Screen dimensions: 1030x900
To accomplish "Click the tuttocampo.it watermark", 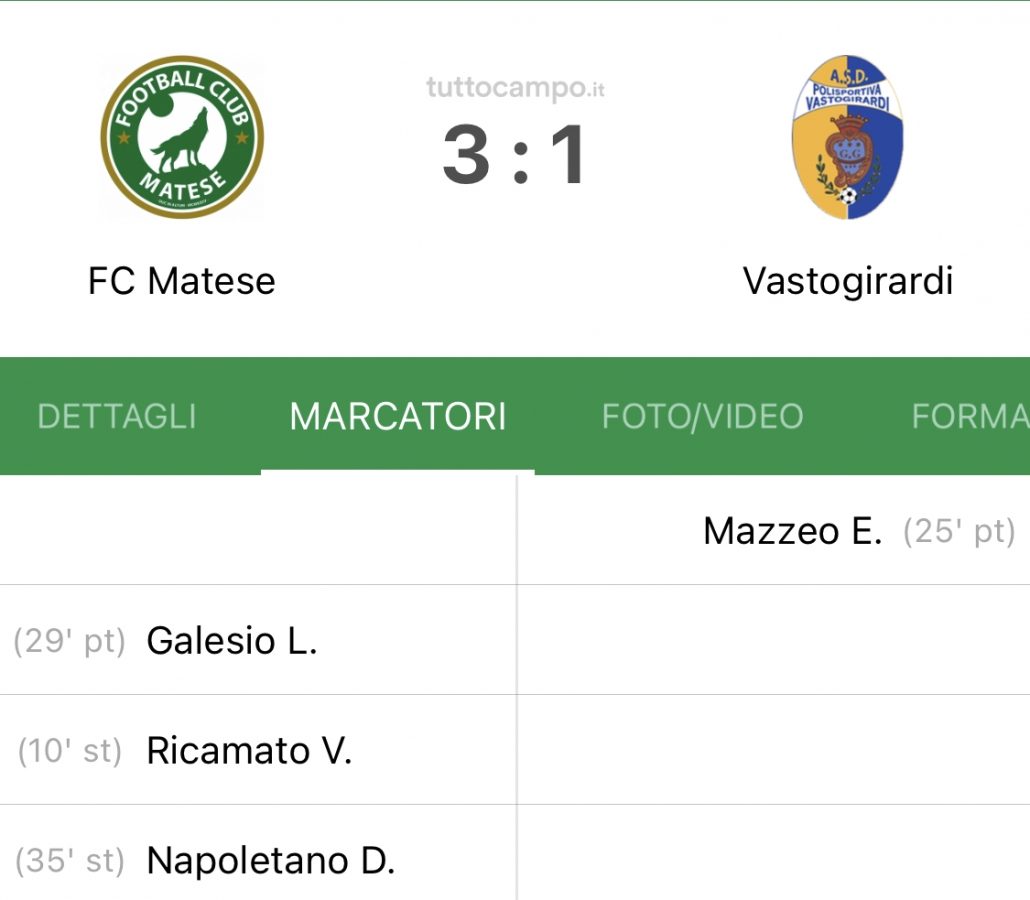I will pyautogui.click(x=515, y=87).
